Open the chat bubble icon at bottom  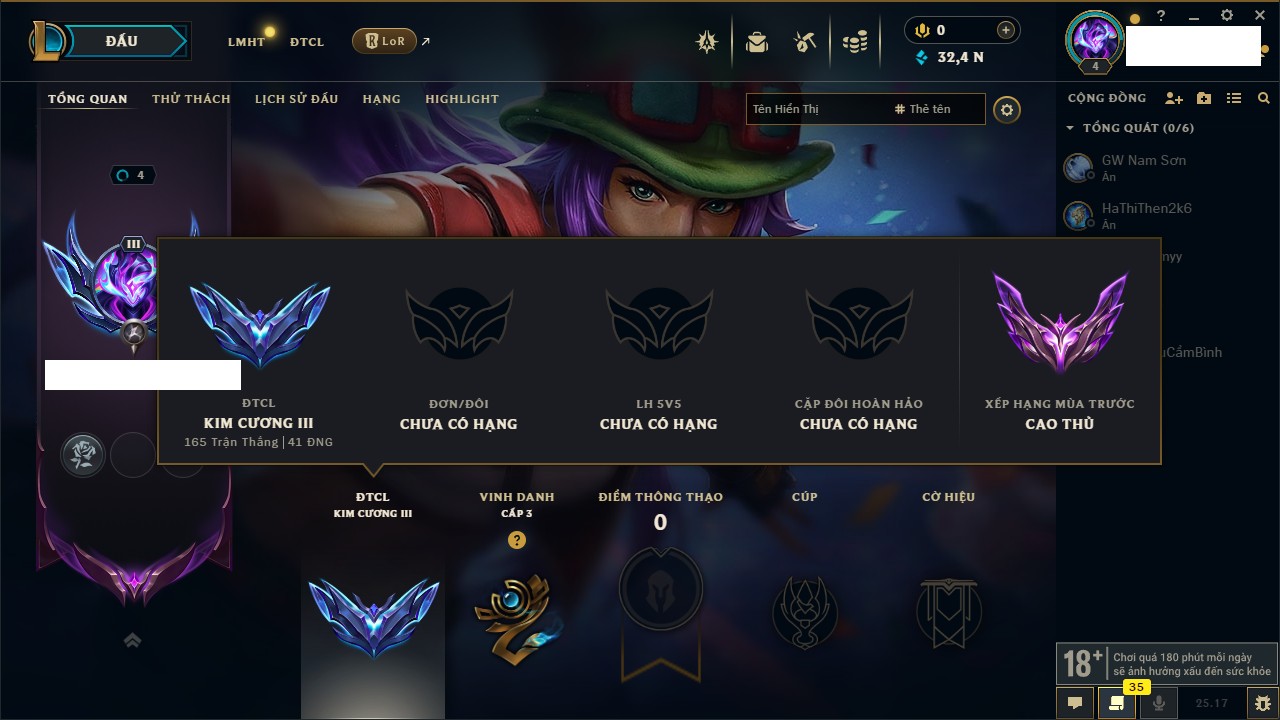(1075, 703)
